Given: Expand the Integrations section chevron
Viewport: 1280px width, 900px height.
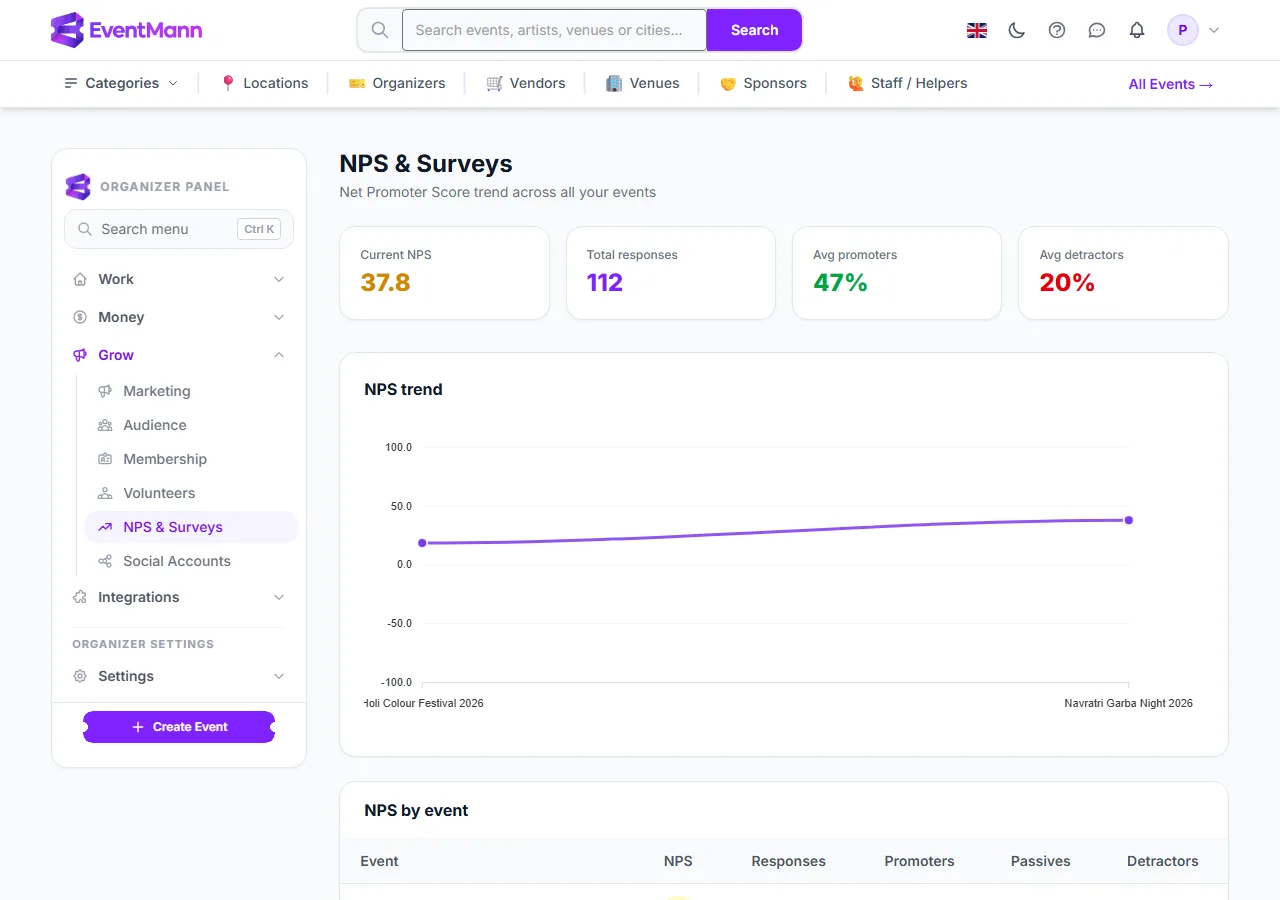Looking at the screenshot, I should (x=279, y=597).
